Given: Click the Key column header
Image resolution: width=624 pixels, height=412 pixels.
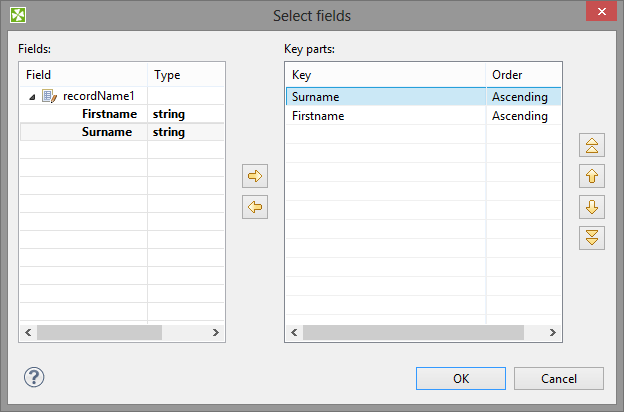Looking at the screenshot, I should 384,75.
